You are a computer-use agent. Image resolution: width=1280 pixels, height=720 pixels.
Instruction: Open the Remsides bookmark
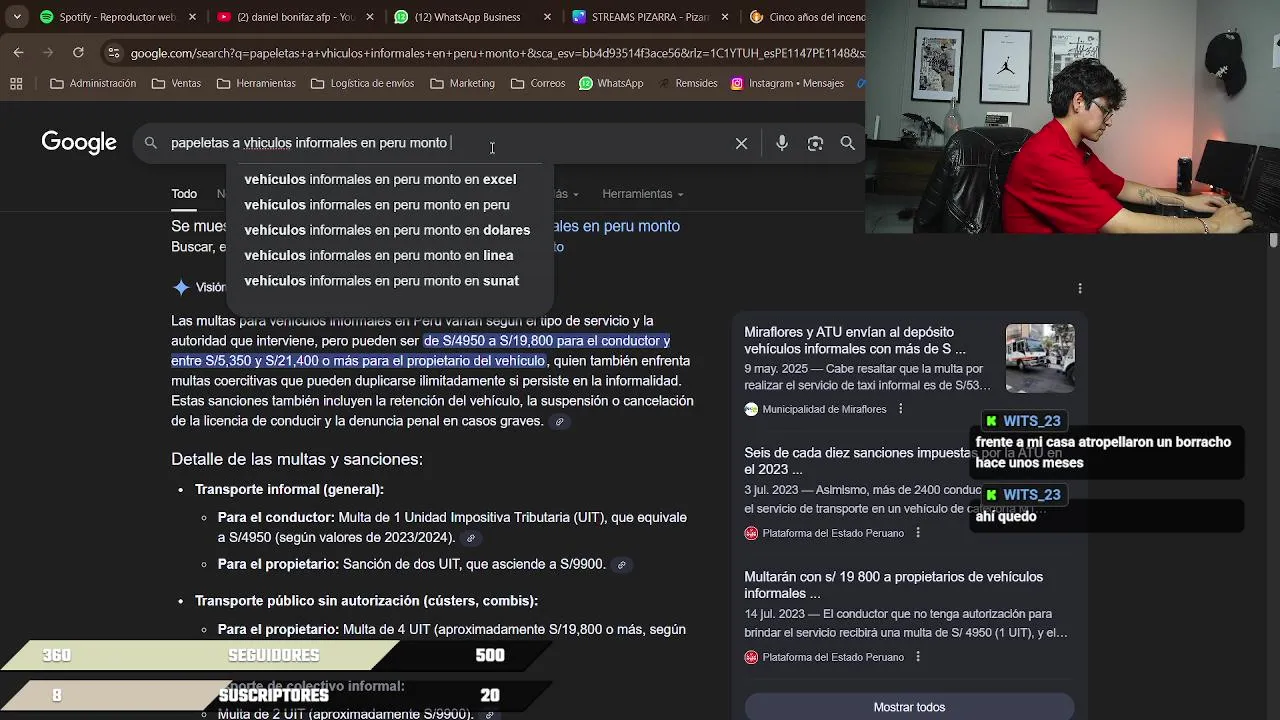click(x=687, y=83)
